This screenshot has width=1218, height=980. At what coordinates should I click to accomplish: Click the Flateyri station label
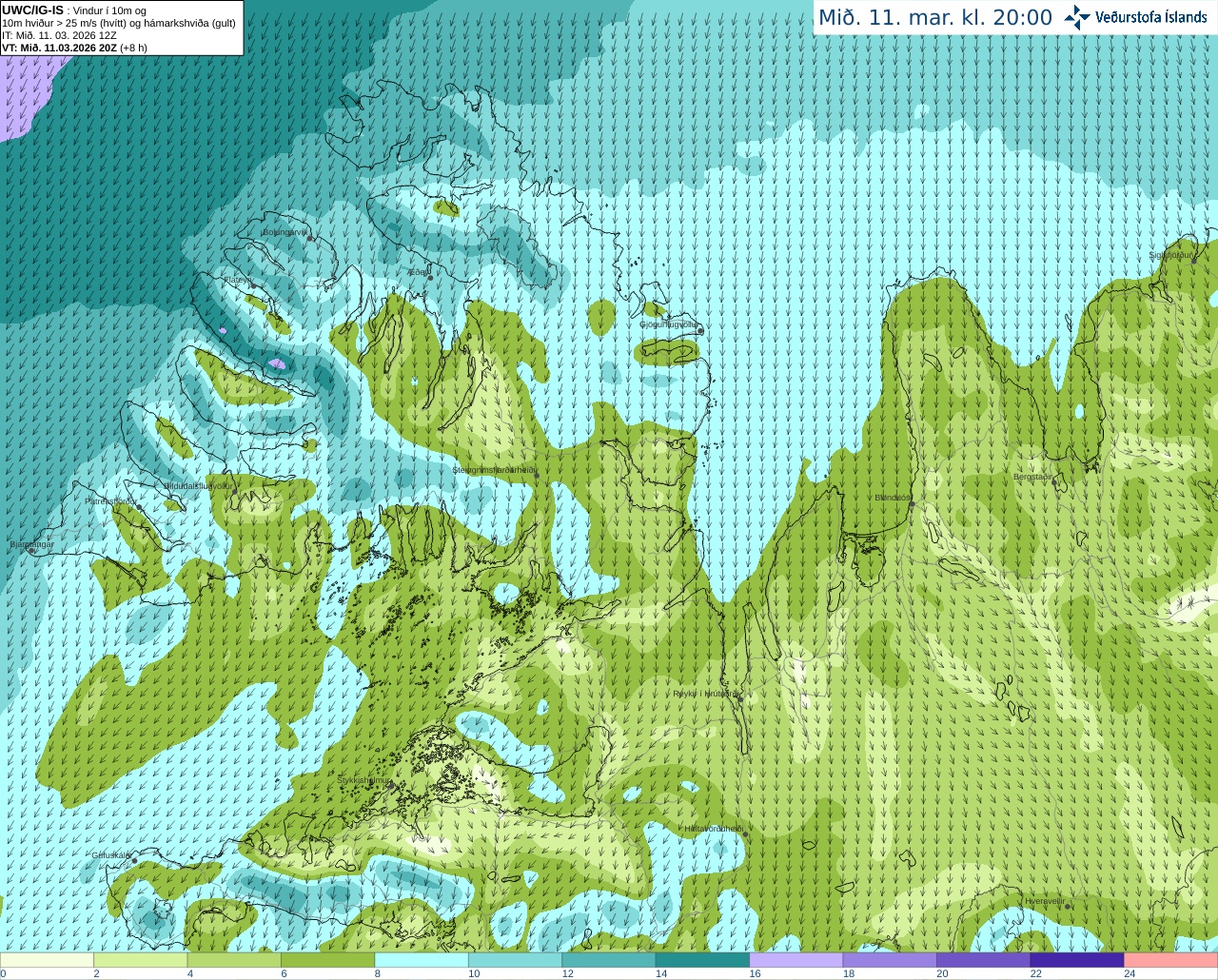pos(238,280)
